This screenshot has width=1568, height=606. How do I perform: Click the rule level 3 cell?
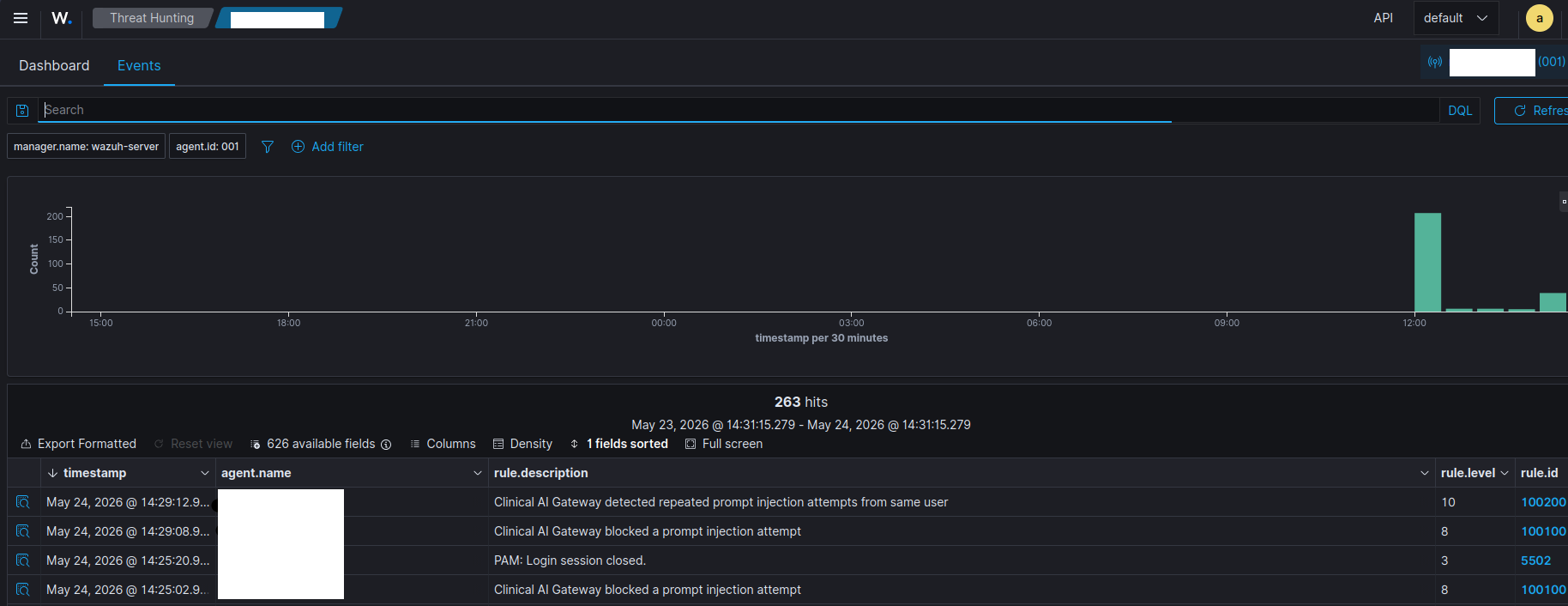pos(1475,561)
